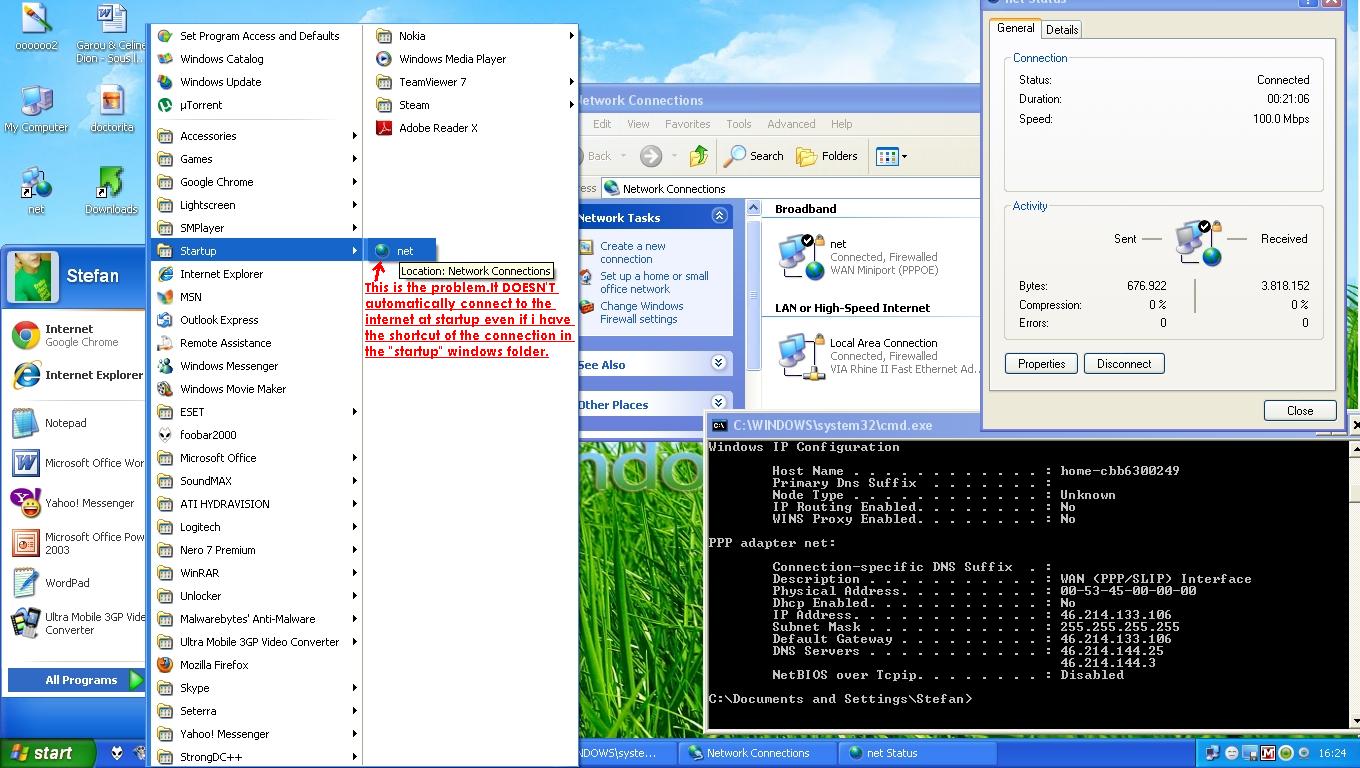
Task: Open Microsoft Office PowerPoint 2003
Action: pos(76,543)
